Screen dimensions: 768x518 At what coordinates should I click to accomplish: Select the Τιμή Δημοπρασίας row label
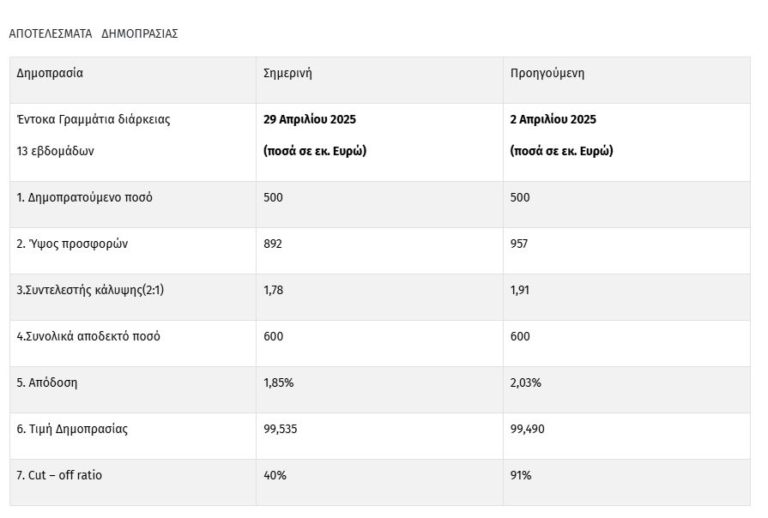click(x=72, y=429)
